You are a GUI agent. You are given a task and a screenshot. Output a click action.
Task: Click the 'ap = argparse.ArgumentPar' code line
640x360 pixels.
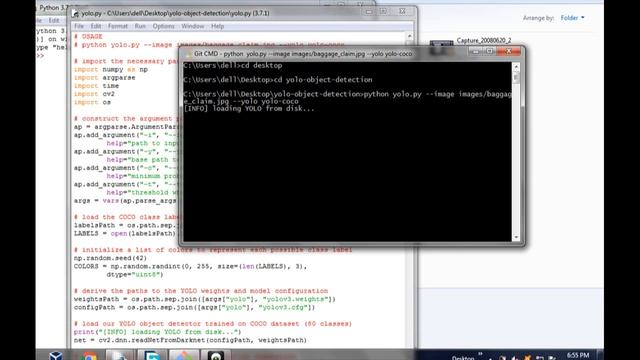pyautogui.click(x=126, y=127)
